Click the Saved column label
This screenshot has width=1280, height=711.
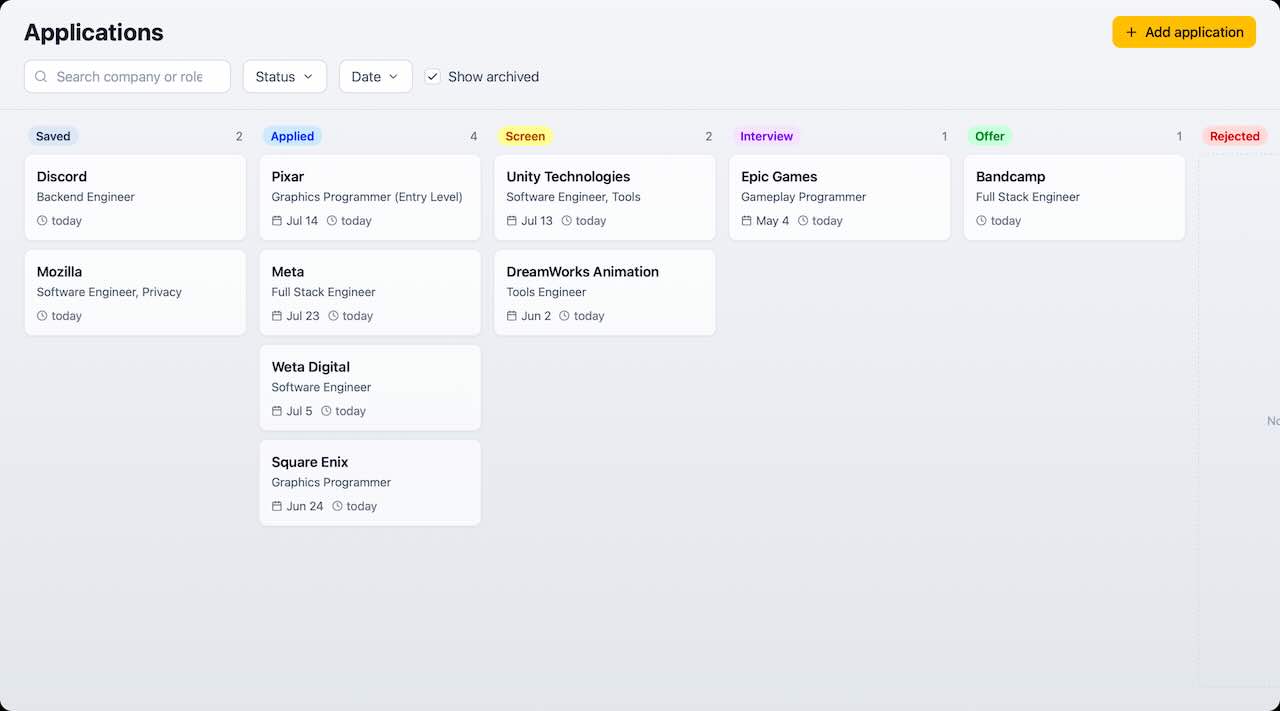pos(53,136)
